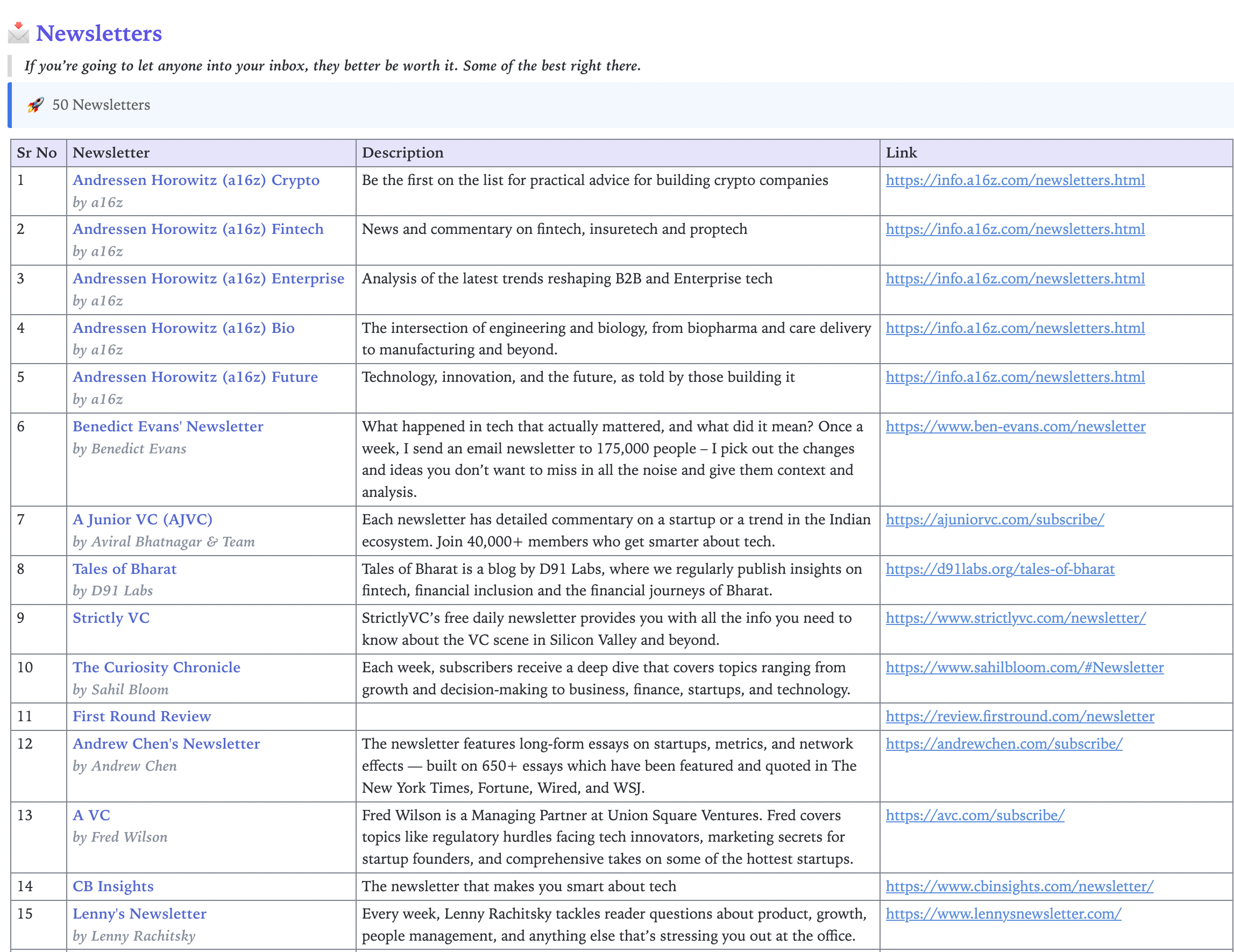Open Andressen Horowitz (a16z) Bio newsletter
Screen dimensions: 1234x952
(x=183, y=328)
